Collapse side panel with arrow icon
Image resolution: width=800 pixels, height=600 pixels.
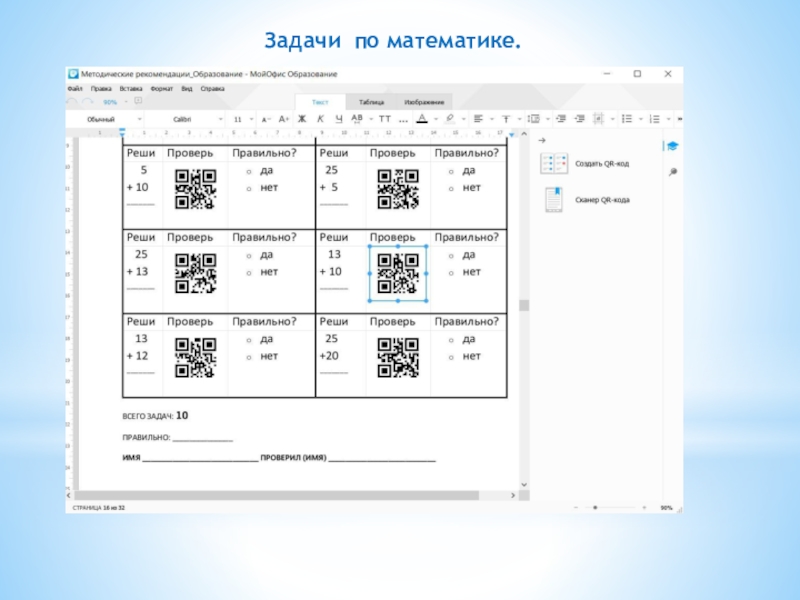coord(542,140)
